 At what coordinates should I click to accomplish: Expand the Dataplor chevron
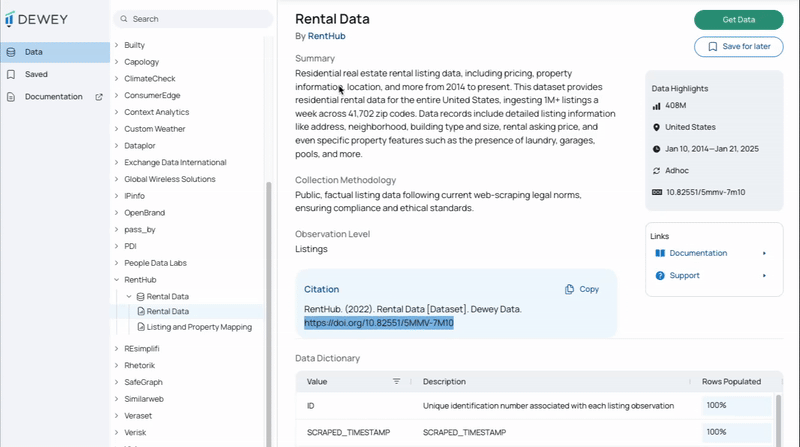pyautogui.click(x=116, y=146)
